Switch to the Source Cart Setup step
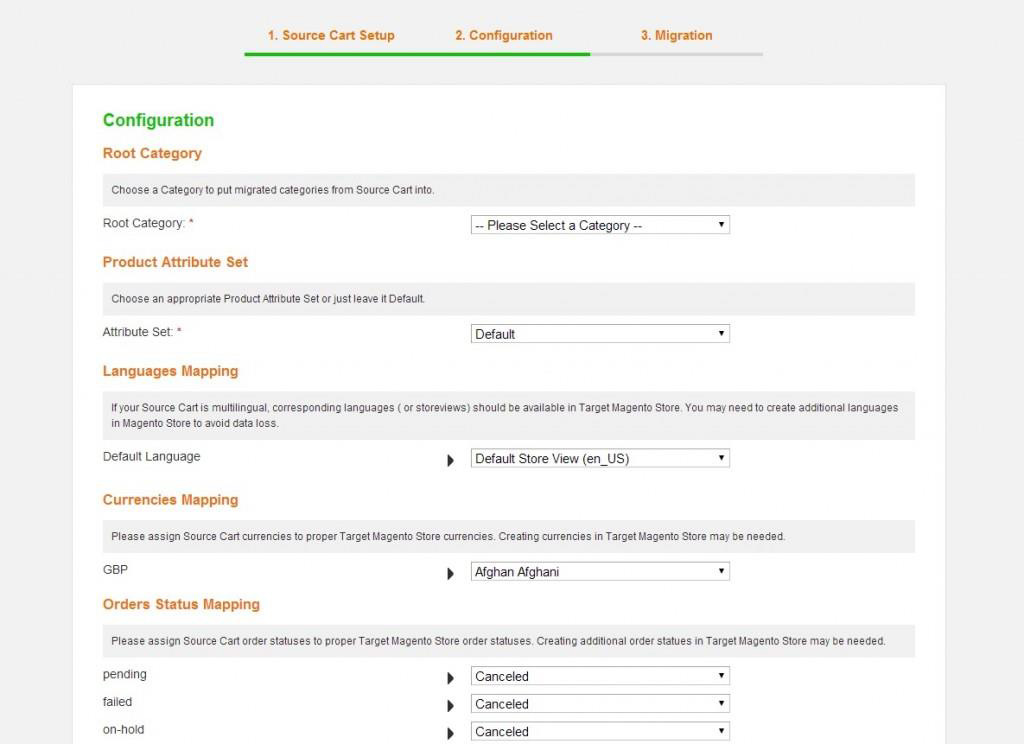The width and height of the screenshot is (1024, 744). (330, 35)
